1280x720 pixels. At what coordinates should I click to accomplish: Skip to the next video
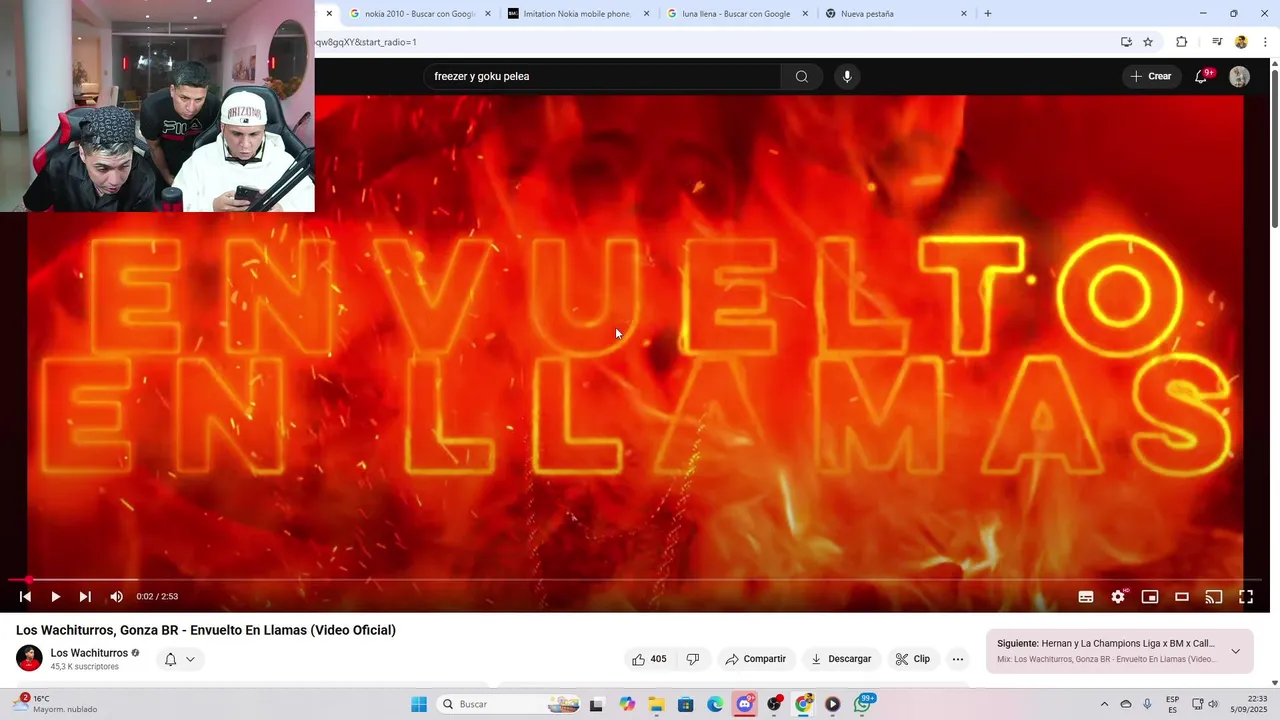pyautogui.click(x=85, y=597)
